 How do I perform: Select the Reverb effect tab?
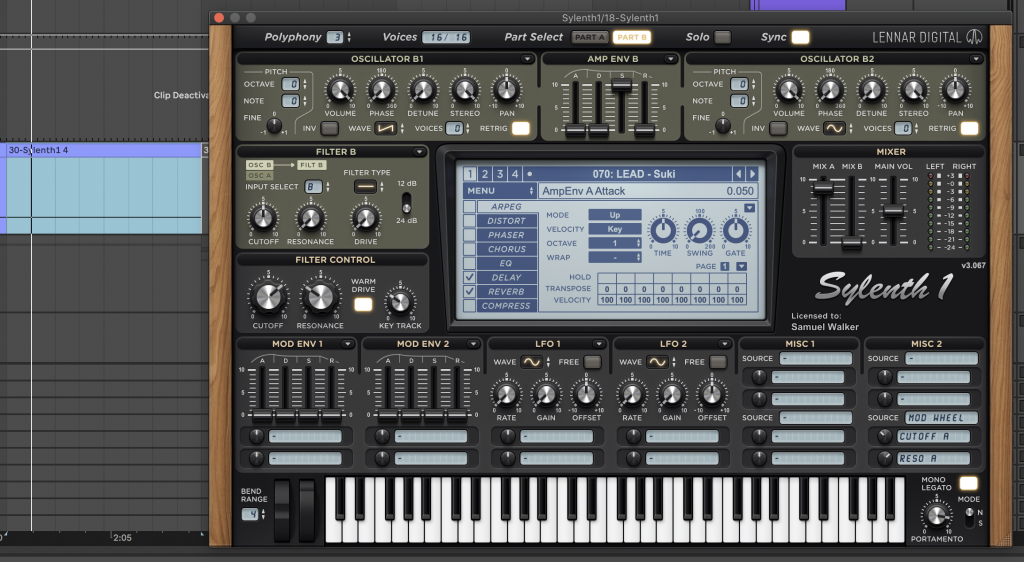pos(507,291)
